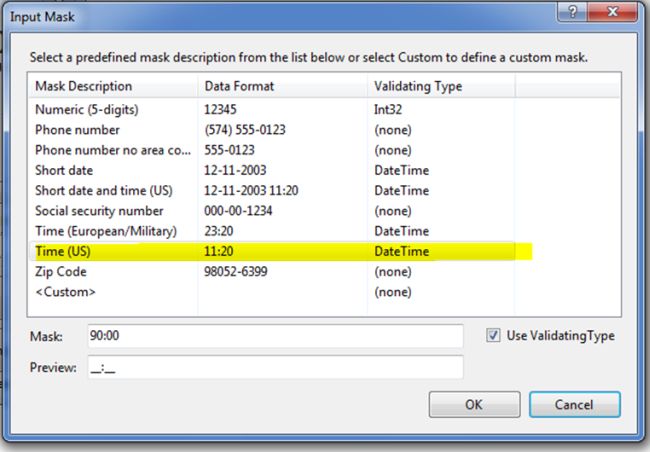Choose Phone number no area code mask

[111, 150]
